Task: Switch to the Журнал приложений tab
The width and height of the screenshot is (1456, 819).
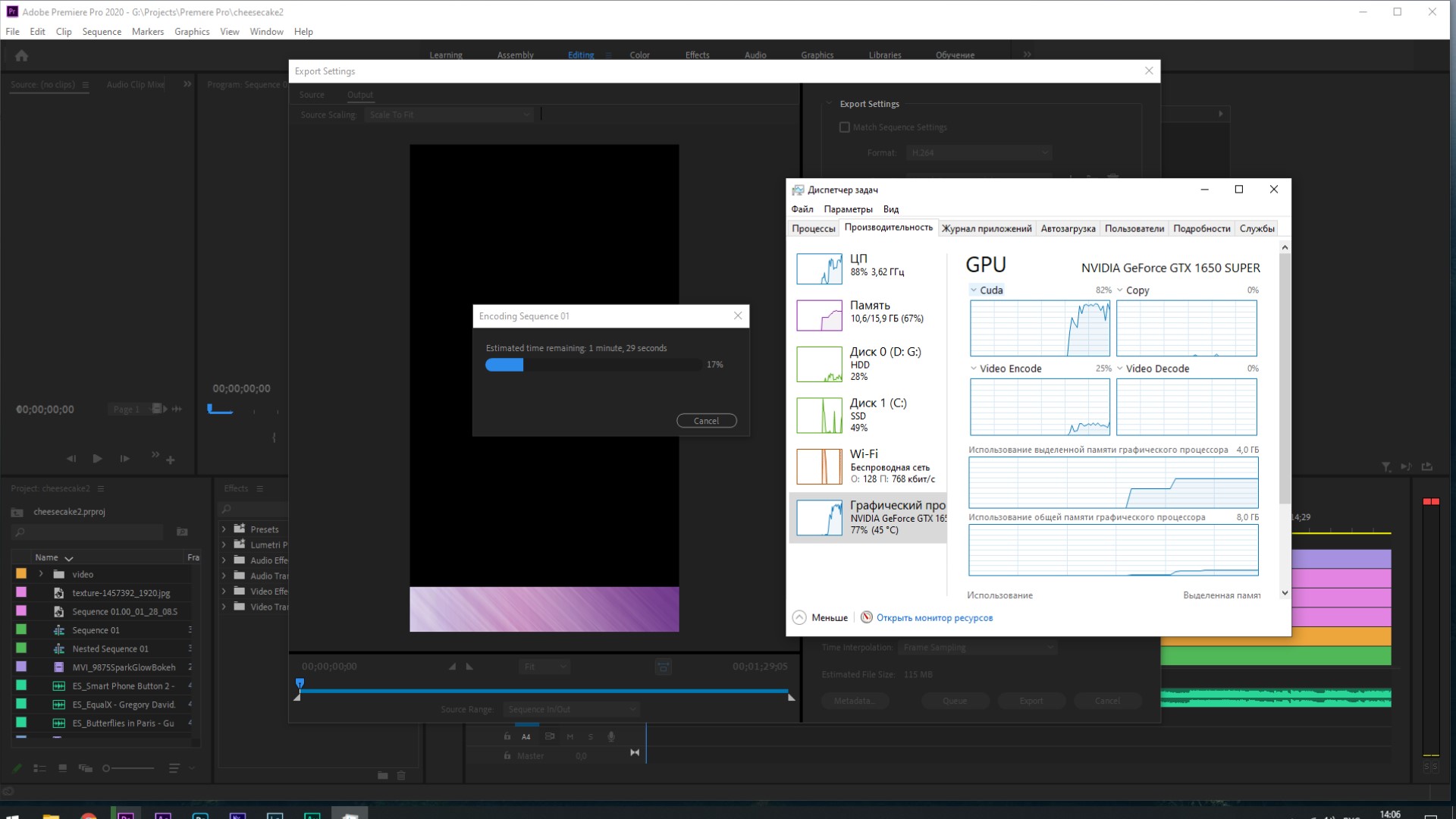Action: [x=987, y=228]
